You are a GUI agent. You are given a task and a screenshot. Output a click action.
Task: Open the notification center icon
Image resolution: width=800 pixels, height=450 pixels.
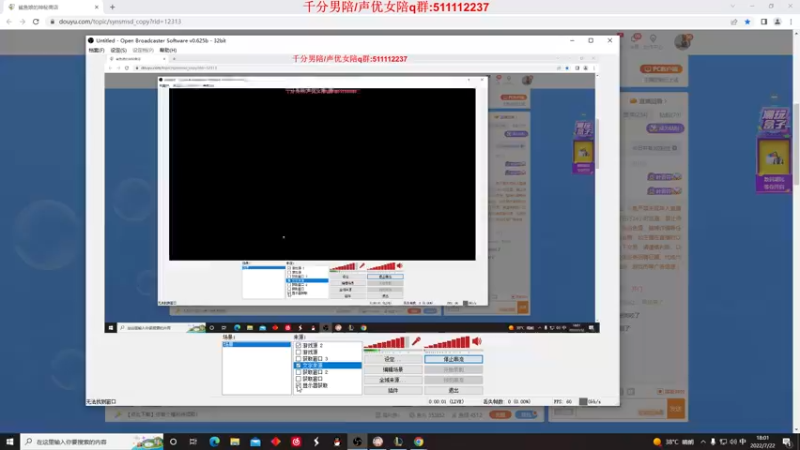787,441
